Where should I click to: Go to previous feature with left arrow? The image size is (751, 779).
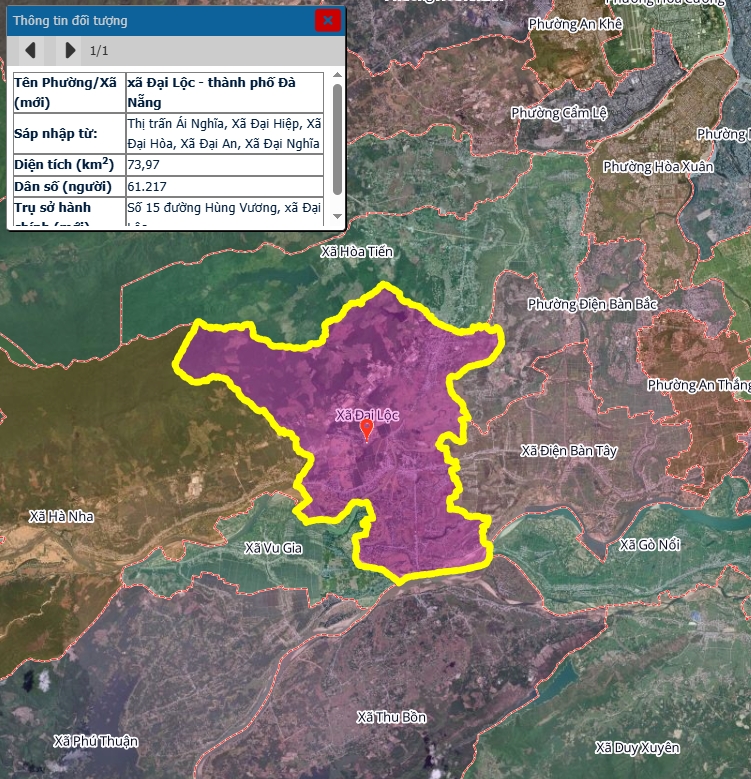(30, 50)
